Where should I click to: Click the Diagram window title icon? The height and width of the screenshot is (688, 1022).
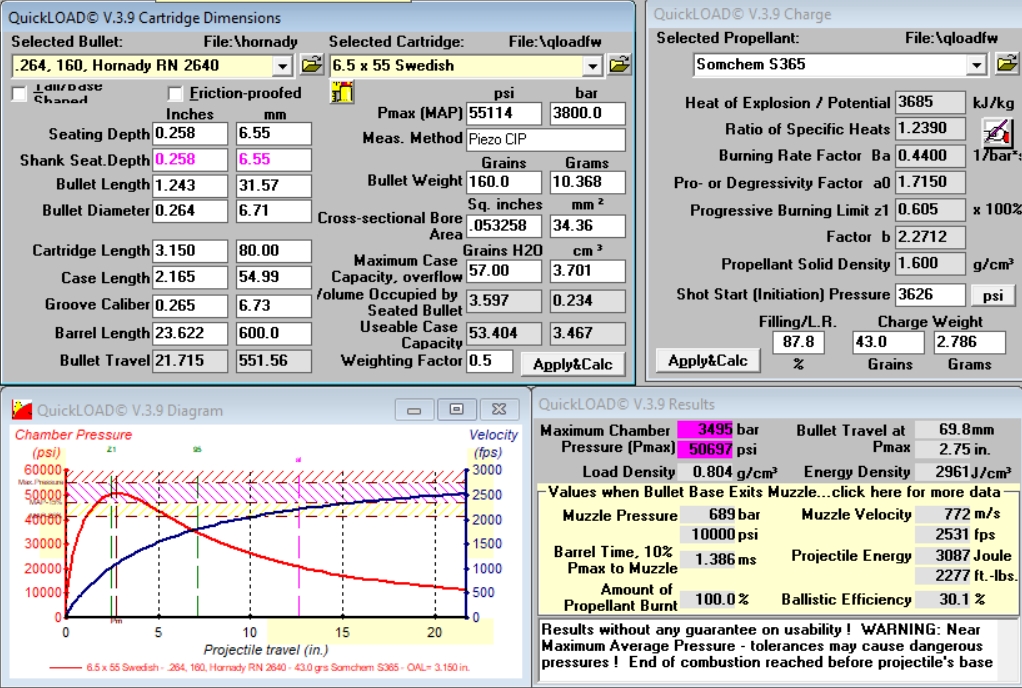(x=21, y=410)
